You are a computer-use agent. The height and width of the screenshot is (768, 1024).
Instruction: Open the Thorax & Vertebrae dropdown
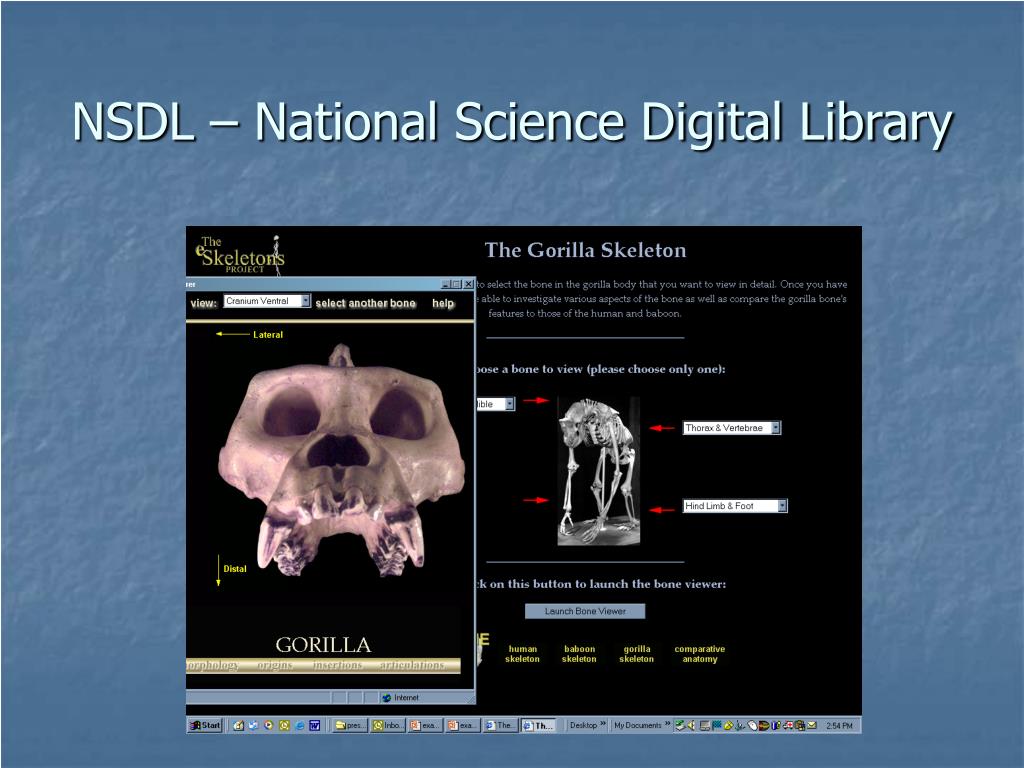pos(731,428)
